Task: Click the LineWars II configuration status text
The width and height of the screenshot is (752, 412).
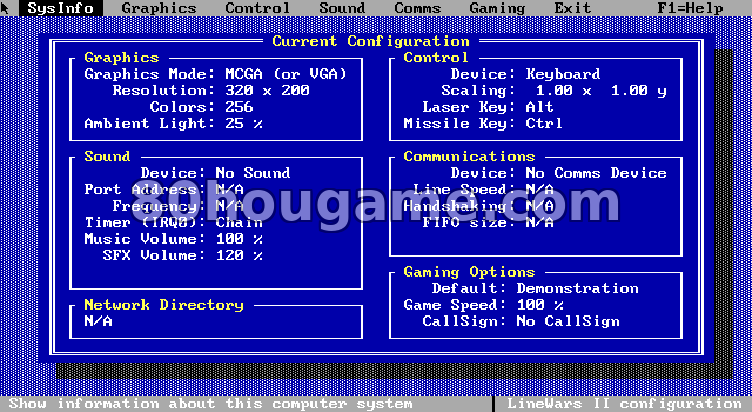Action: [624, 404]
